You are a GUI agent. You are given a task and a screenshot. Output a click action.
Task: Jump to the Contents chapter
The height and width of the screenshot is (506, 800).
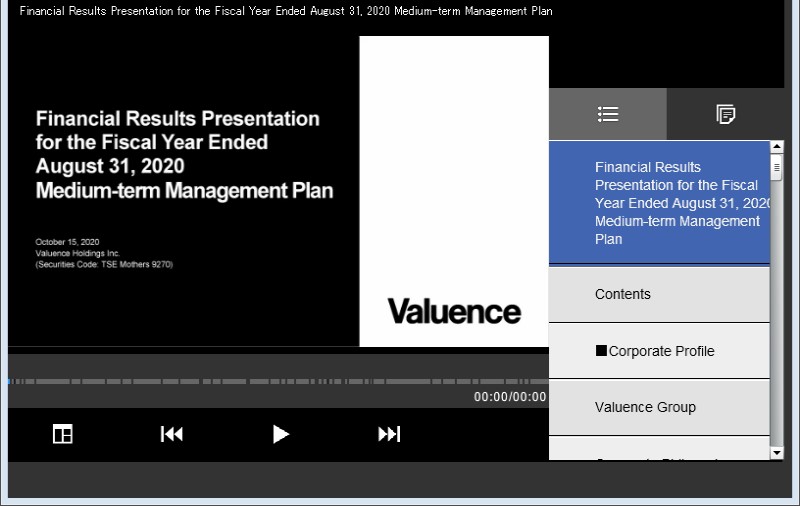pyautogui.click(x=659, y=294)
